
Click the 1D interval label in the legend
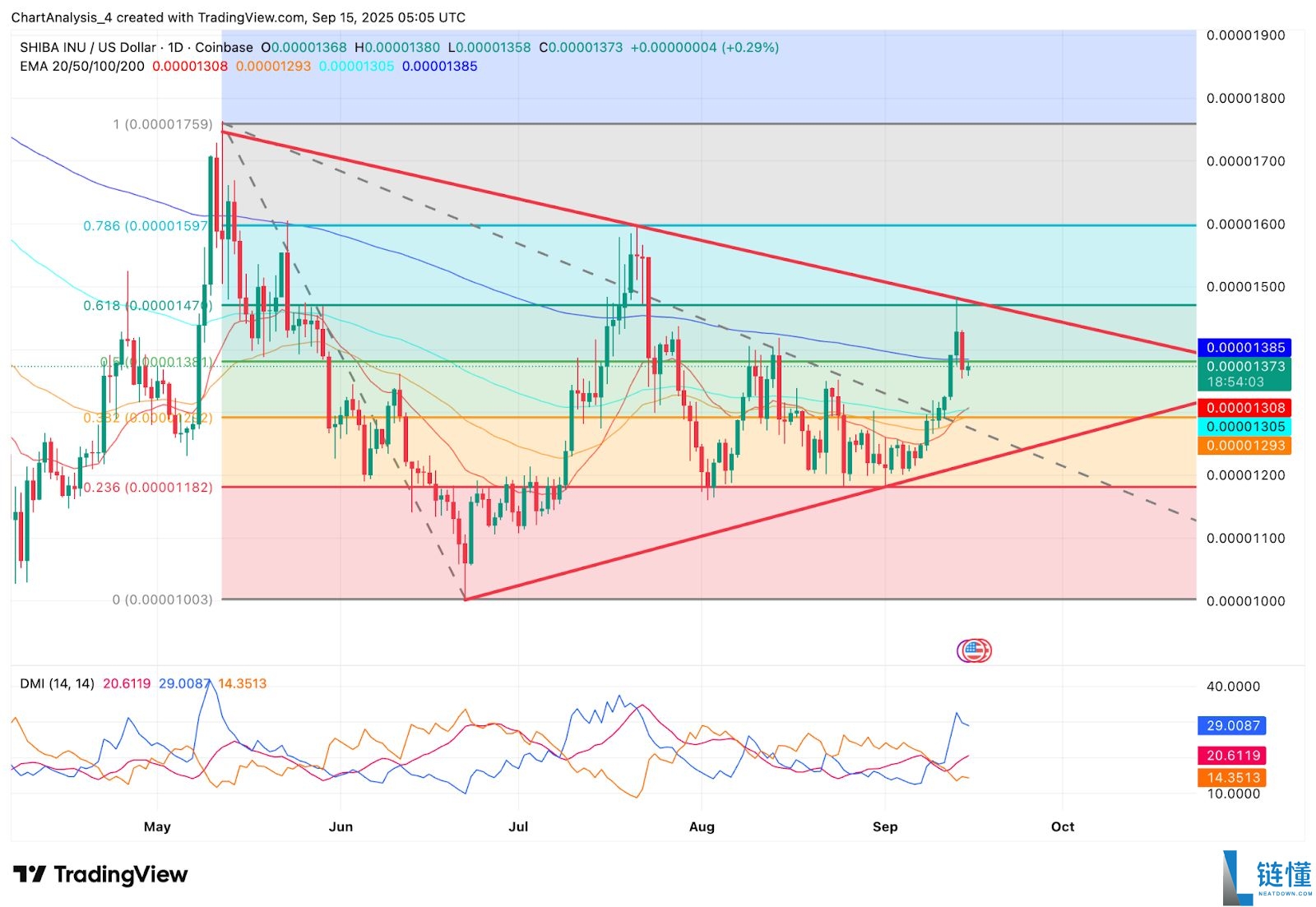(175, 48)
